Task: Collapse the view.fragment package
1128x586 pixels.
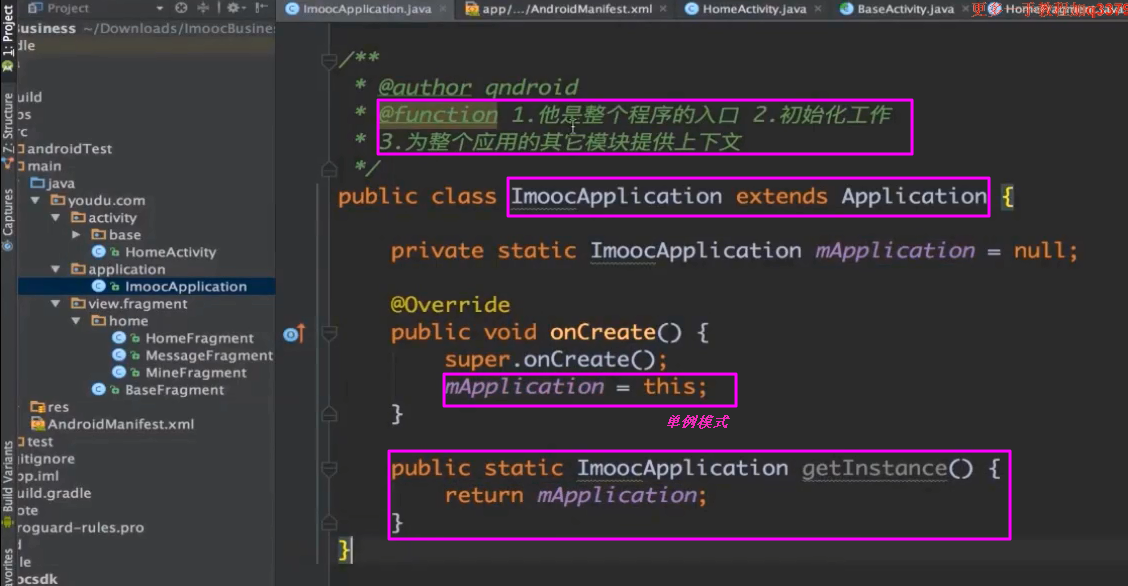Action: (57, 304)
